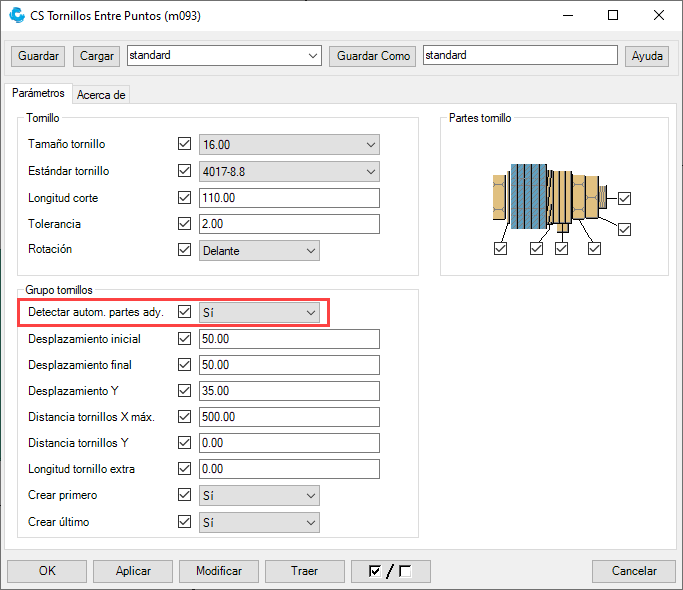
Task: Click the CS Tornillos app icon in title bar
Action: pos(18,16)
